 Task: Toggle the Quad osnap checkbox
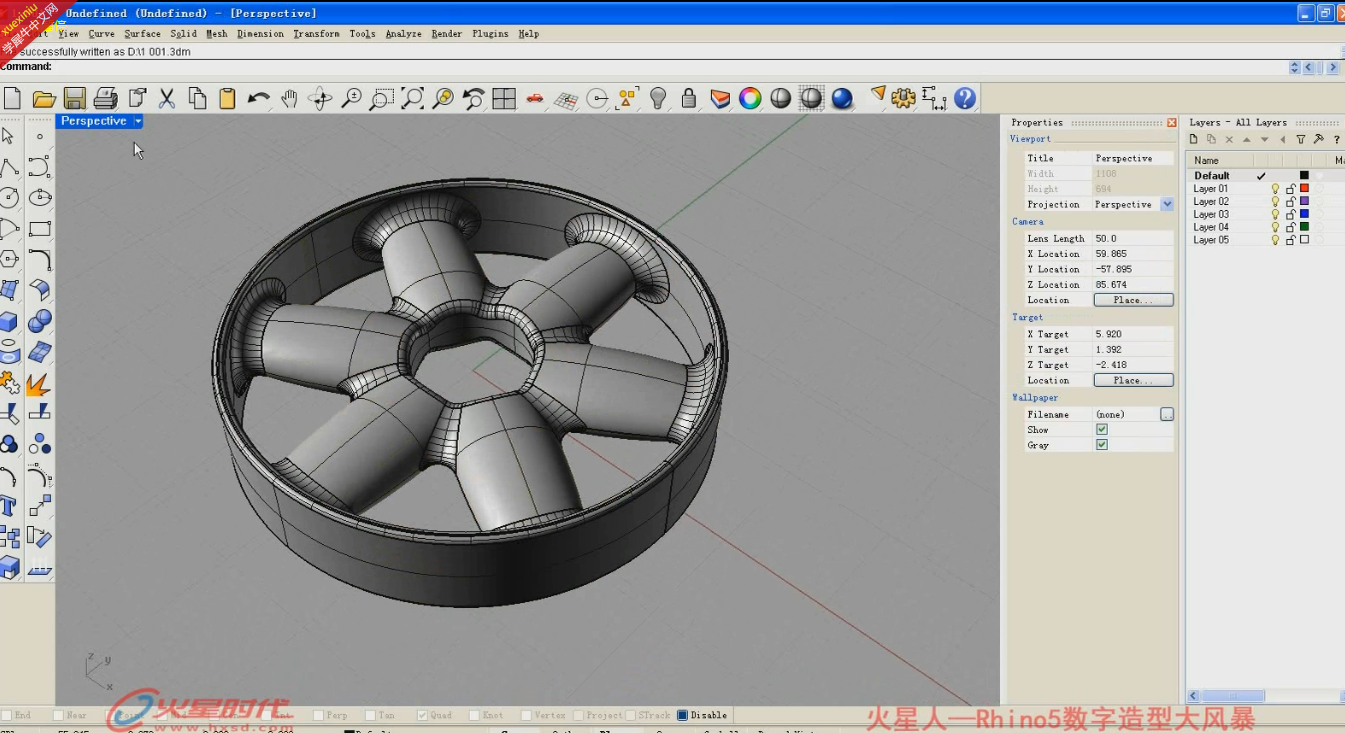tap(422, 715)
